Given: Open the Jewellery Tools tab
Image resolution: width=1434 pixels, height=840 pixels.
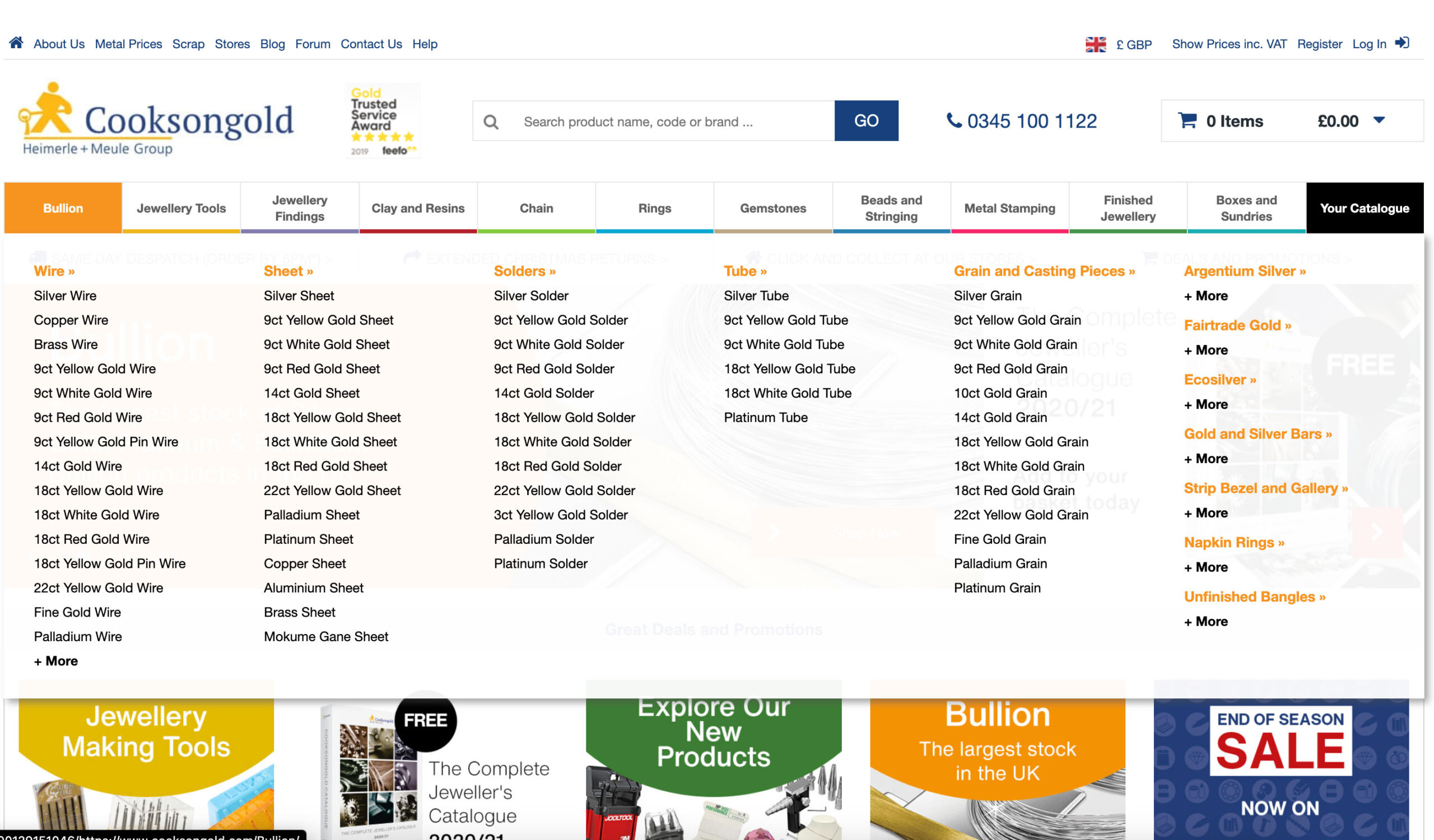Looking at the screenshot, I should pos(181,208).
